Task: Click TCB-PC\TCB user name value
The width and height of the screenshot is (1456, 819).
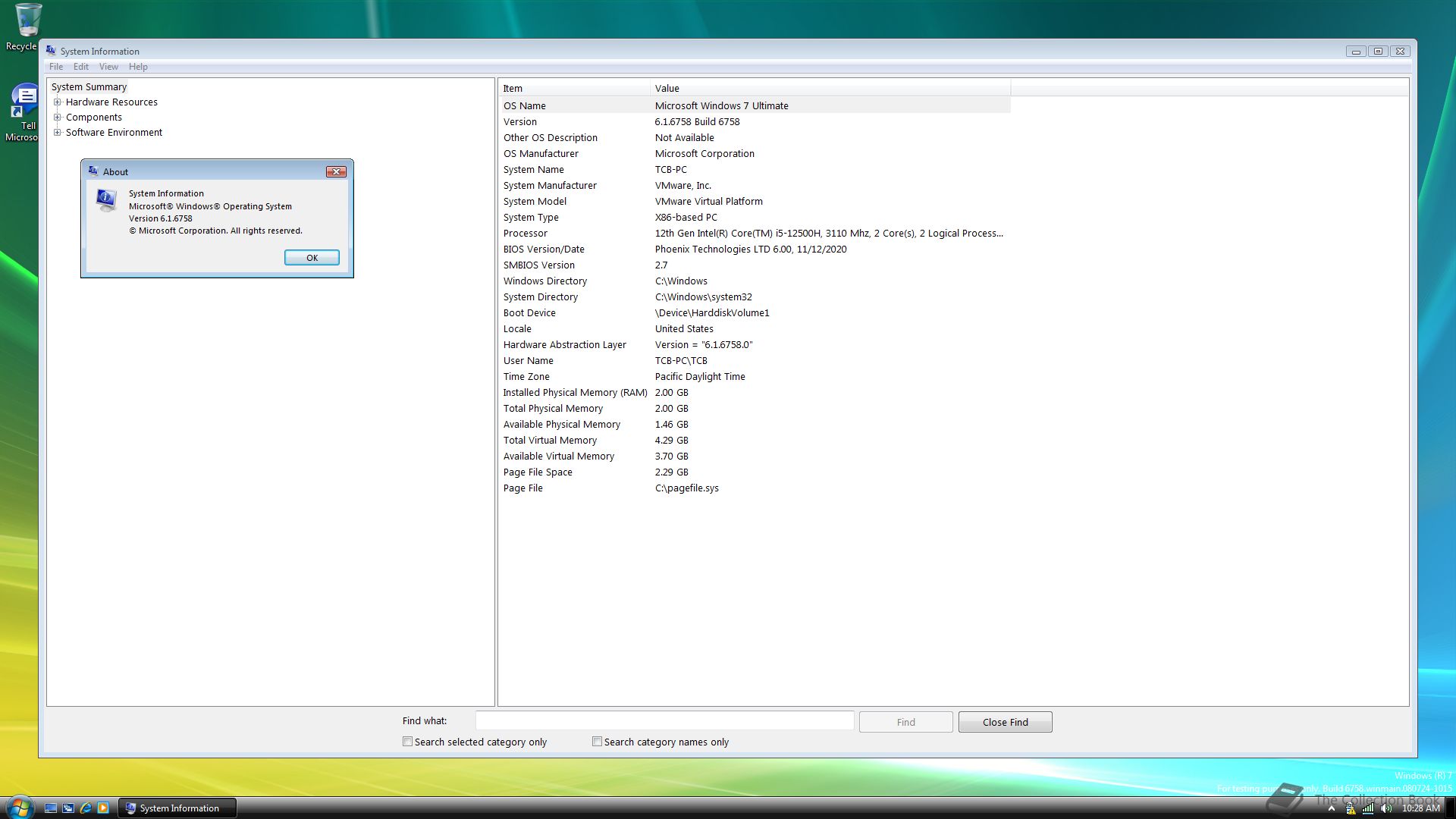Action: tap(681, 361)
